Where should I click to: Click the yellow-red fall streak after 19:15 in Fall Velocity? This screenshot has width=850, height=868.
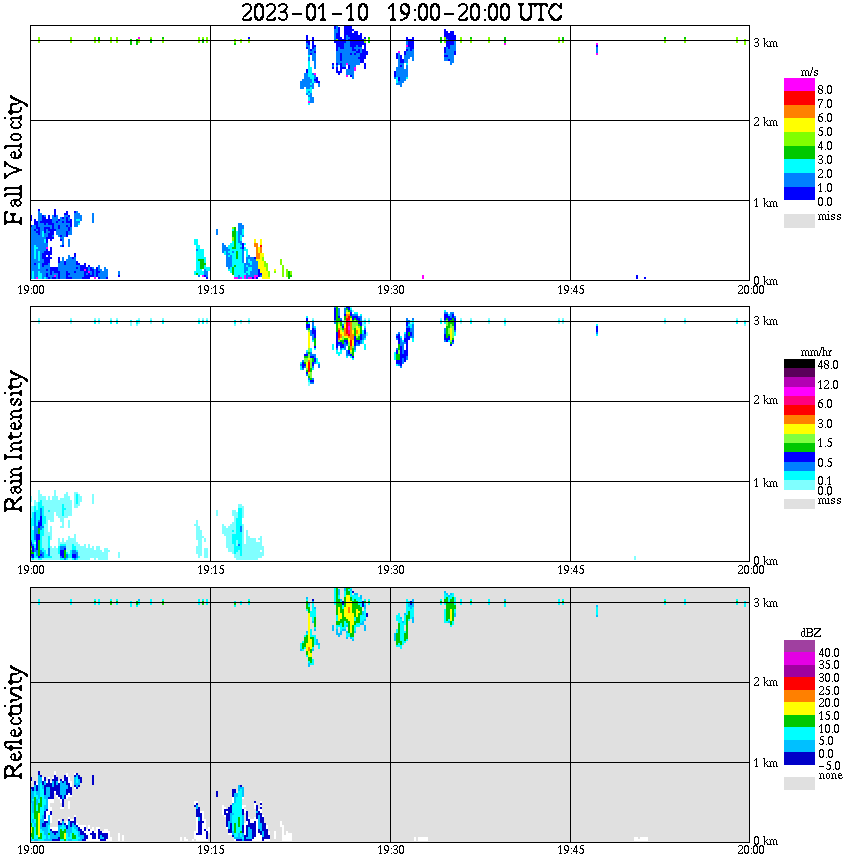[x=261, y=259]
